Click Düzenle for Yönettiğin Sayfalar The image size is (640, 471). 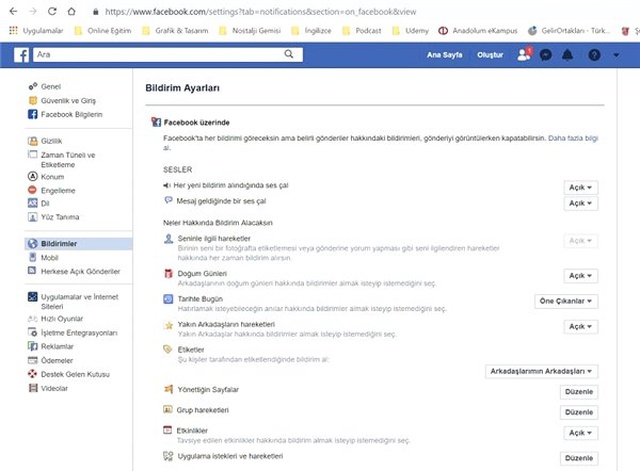tap(579, 392)
